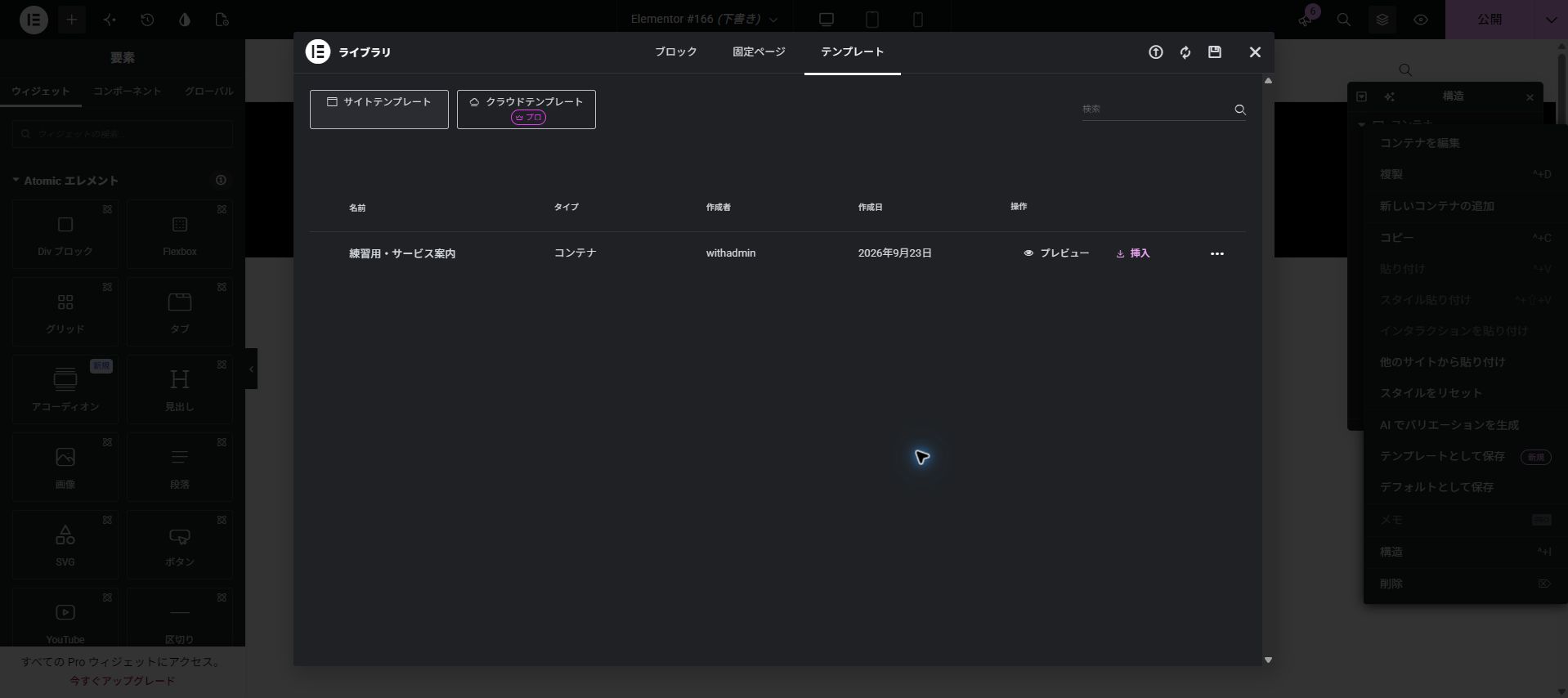Click the library scrollbar up arrow
Image resolution: width=1568 pixels, height=698 pixels.
[1268, 80]
